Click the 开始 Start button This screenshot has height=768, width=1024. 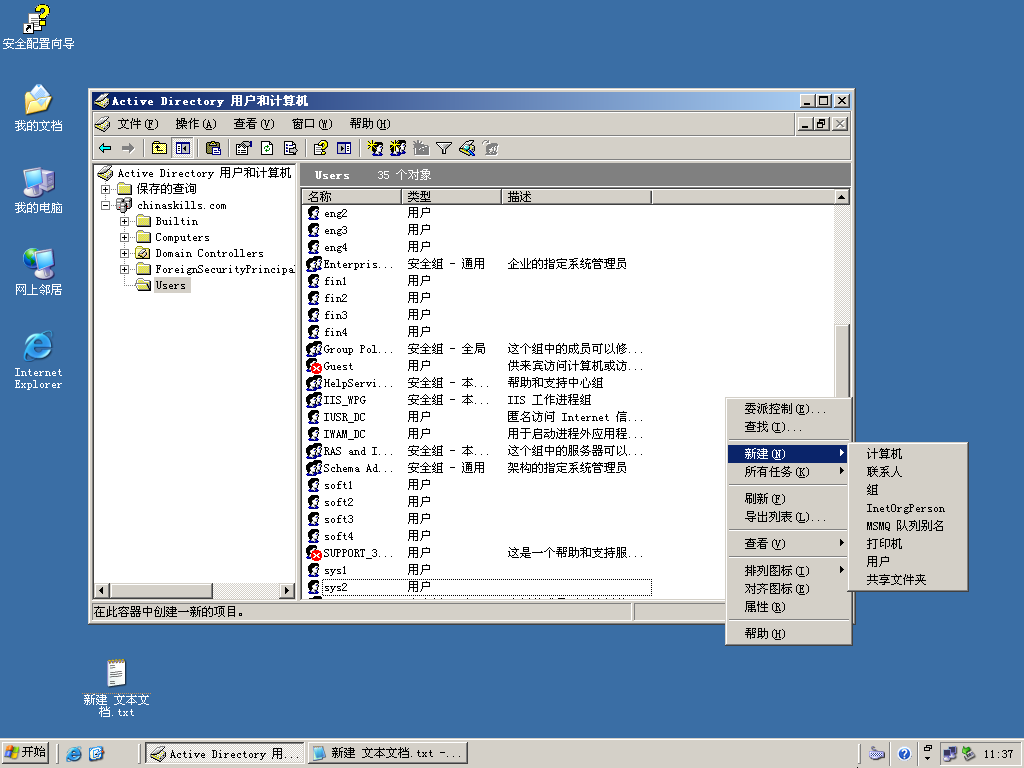coord(26,754)
